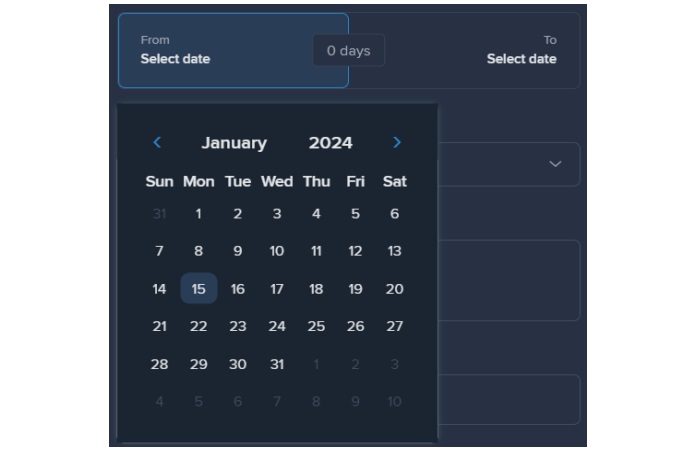
Task: Select Saturday January 6
Action: pyautogui.click(x=394, y=213)
